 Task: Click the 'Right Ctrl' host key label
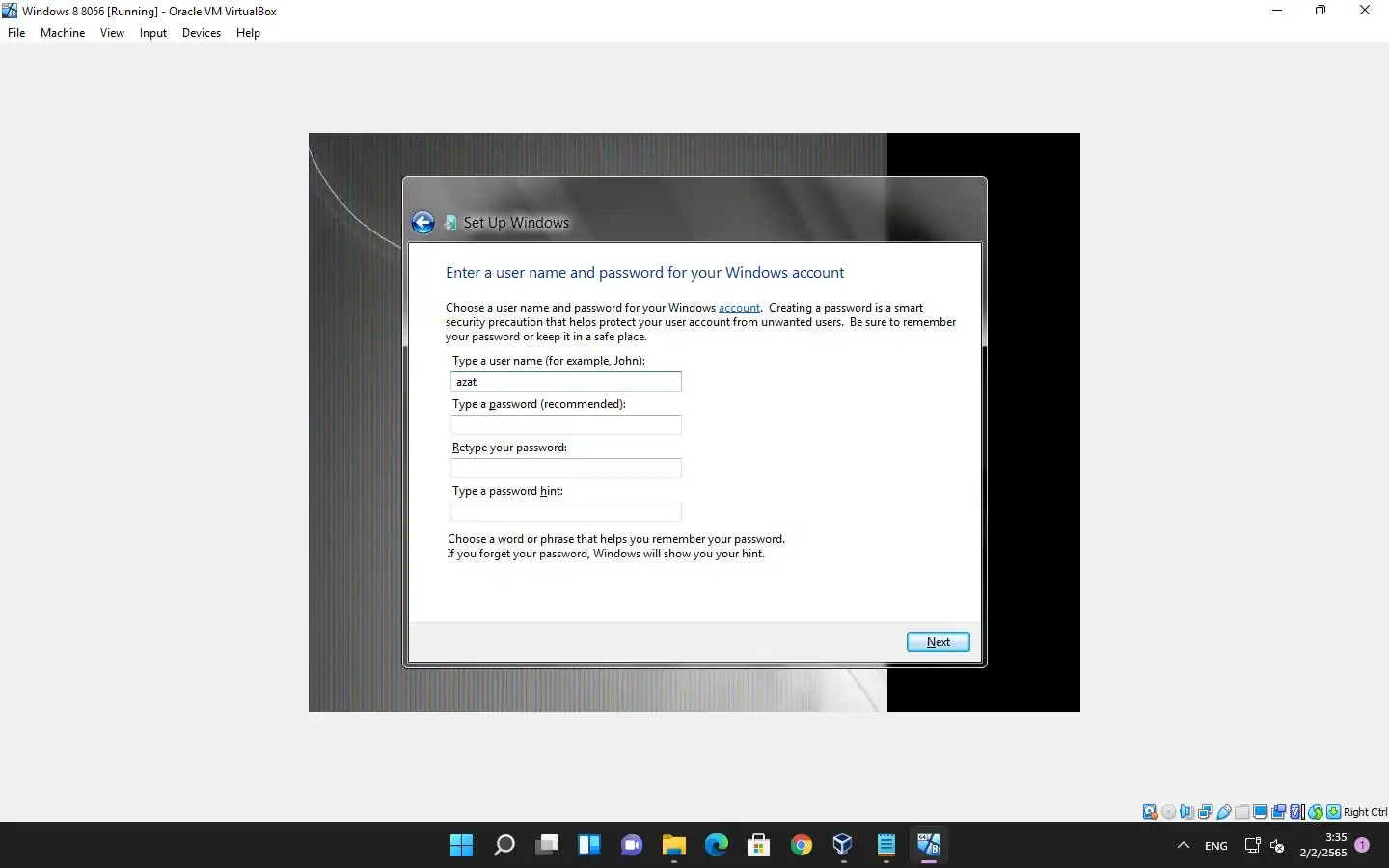1365,812
